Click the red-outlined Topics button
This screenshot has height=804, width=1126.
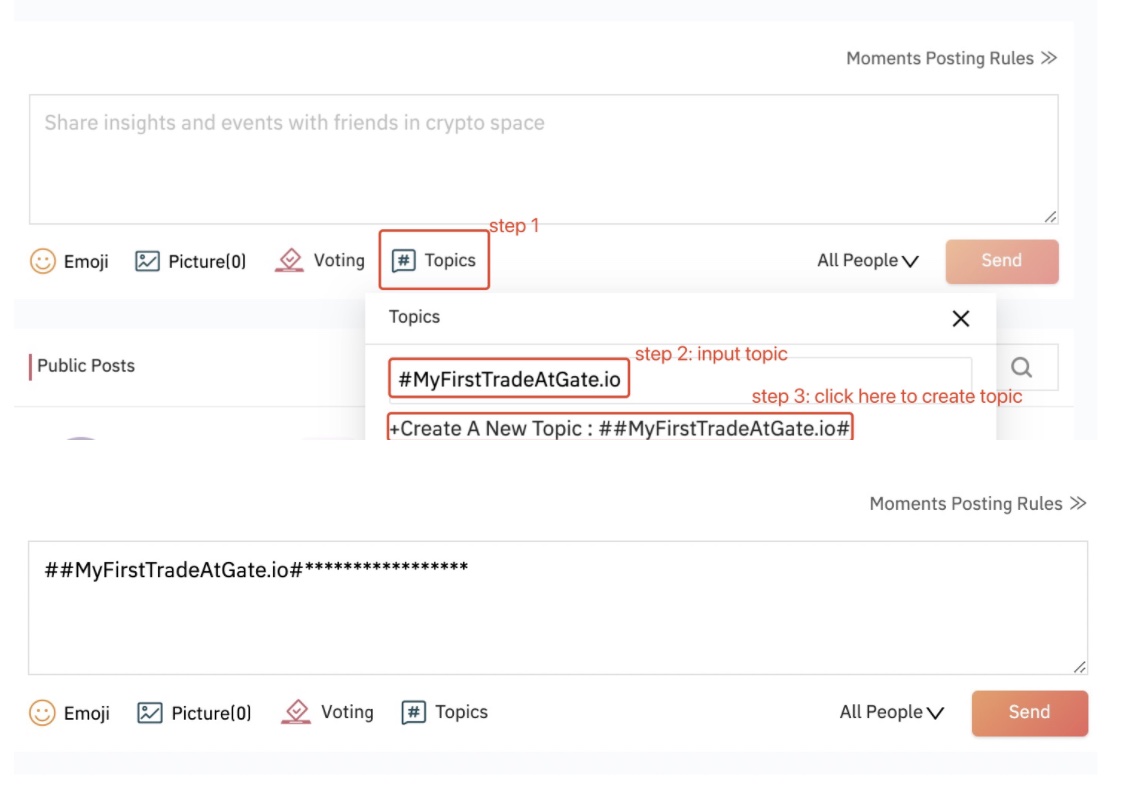point(434,261)
